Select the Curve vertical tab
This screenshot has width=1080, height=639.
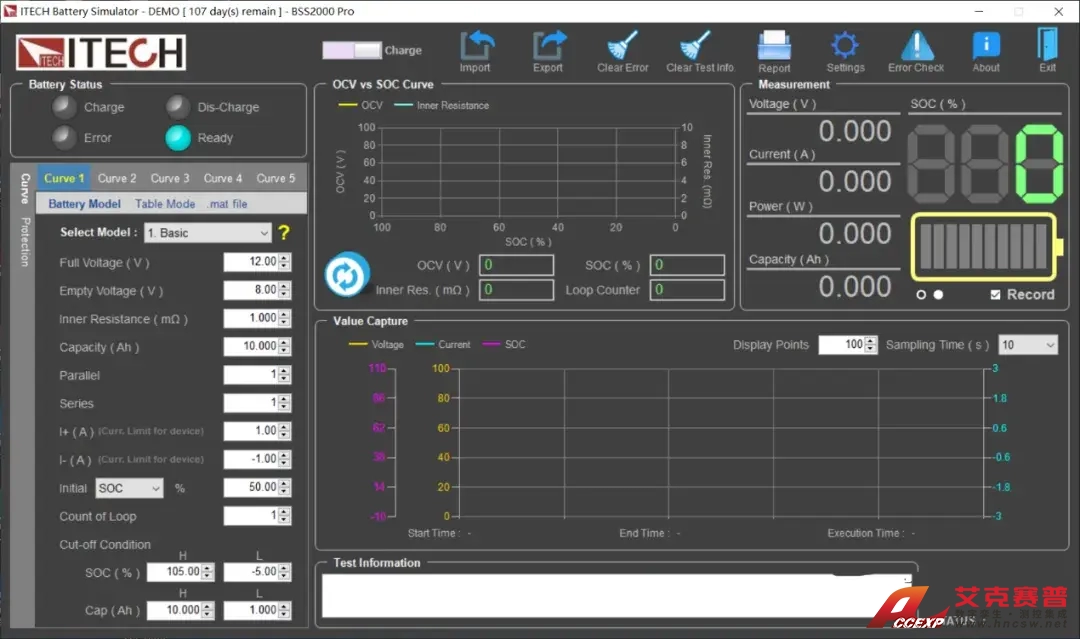point(25,188)
